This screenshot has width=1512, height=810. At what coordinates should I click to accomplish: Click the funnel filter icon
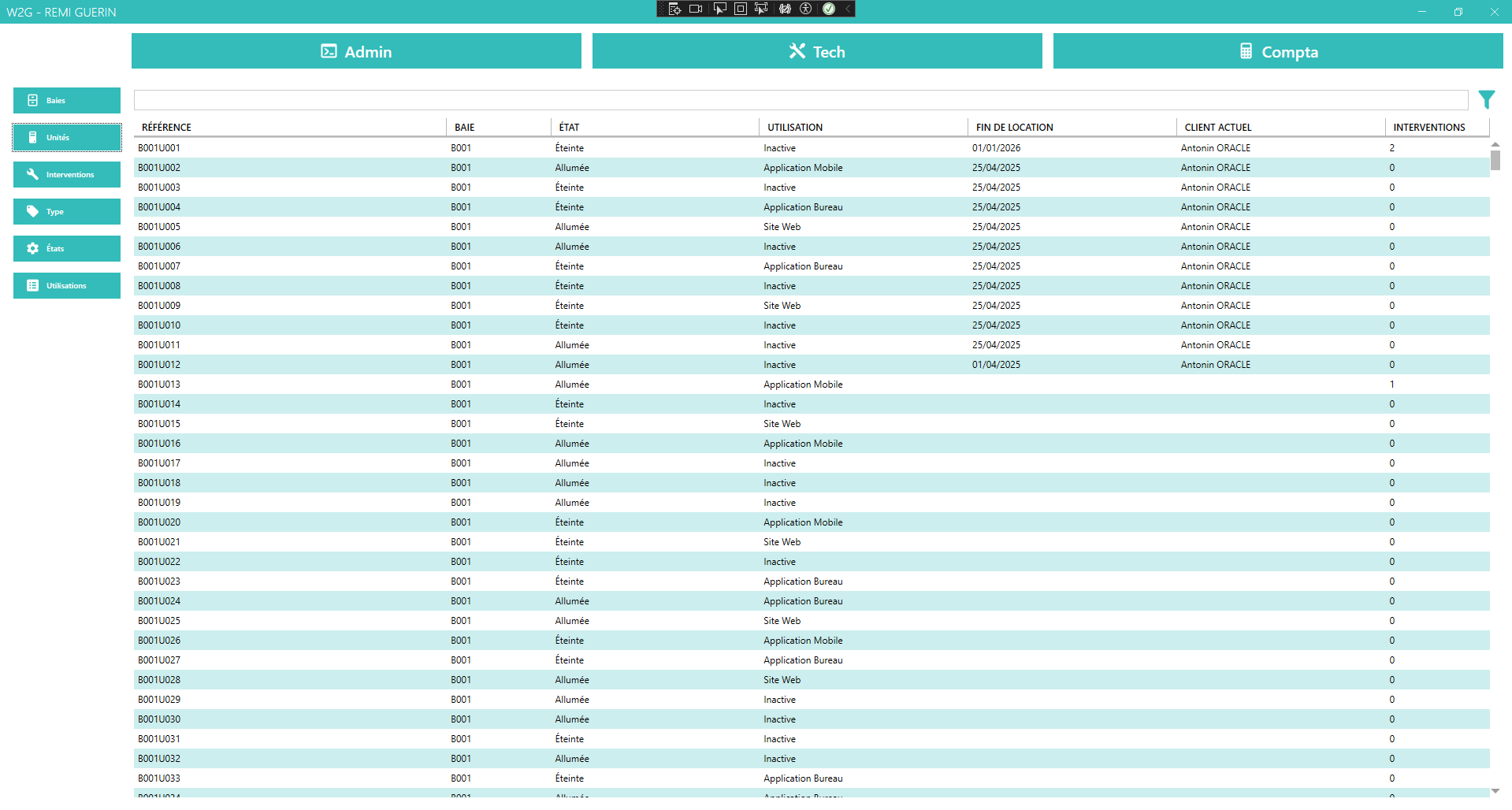[1486, 99]
